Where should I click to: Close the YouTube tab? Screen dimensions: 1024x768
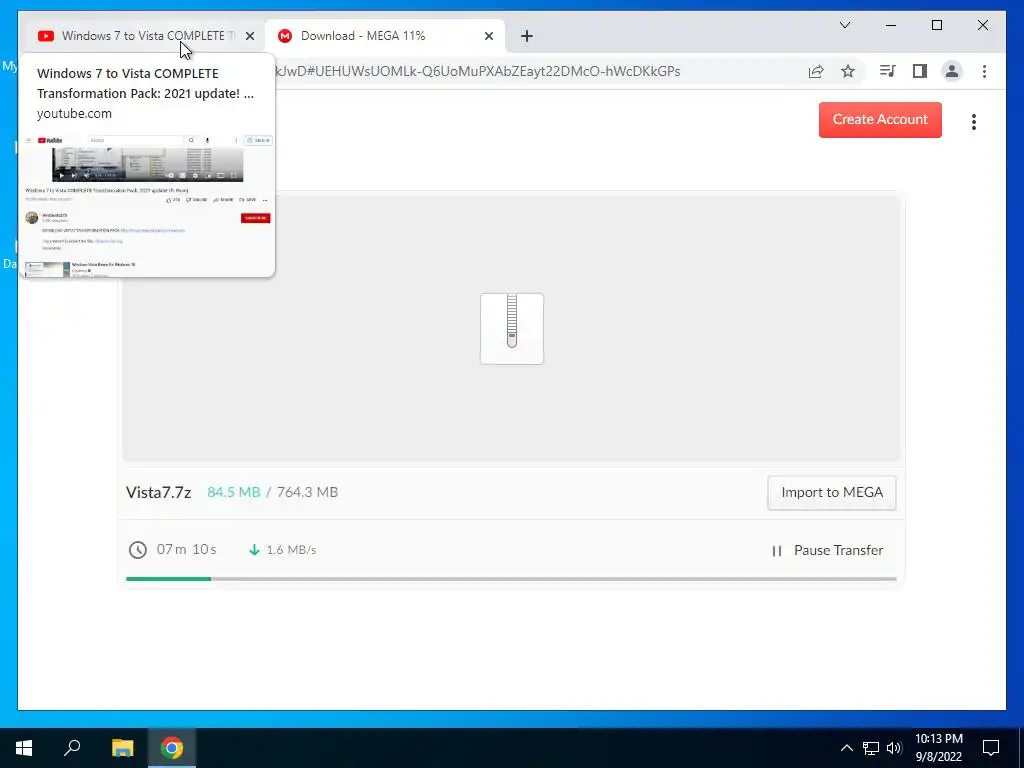tap(249, 36)
